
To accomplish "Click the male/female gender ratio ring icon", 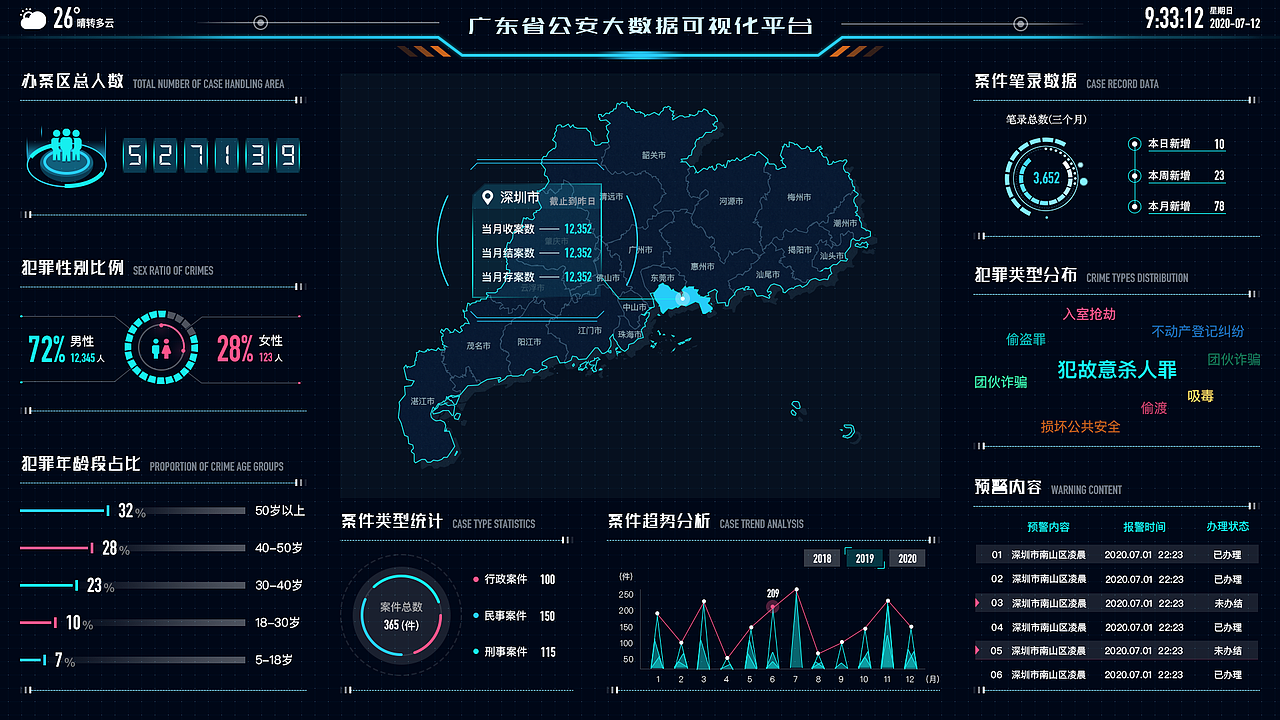I will point(161,348).
